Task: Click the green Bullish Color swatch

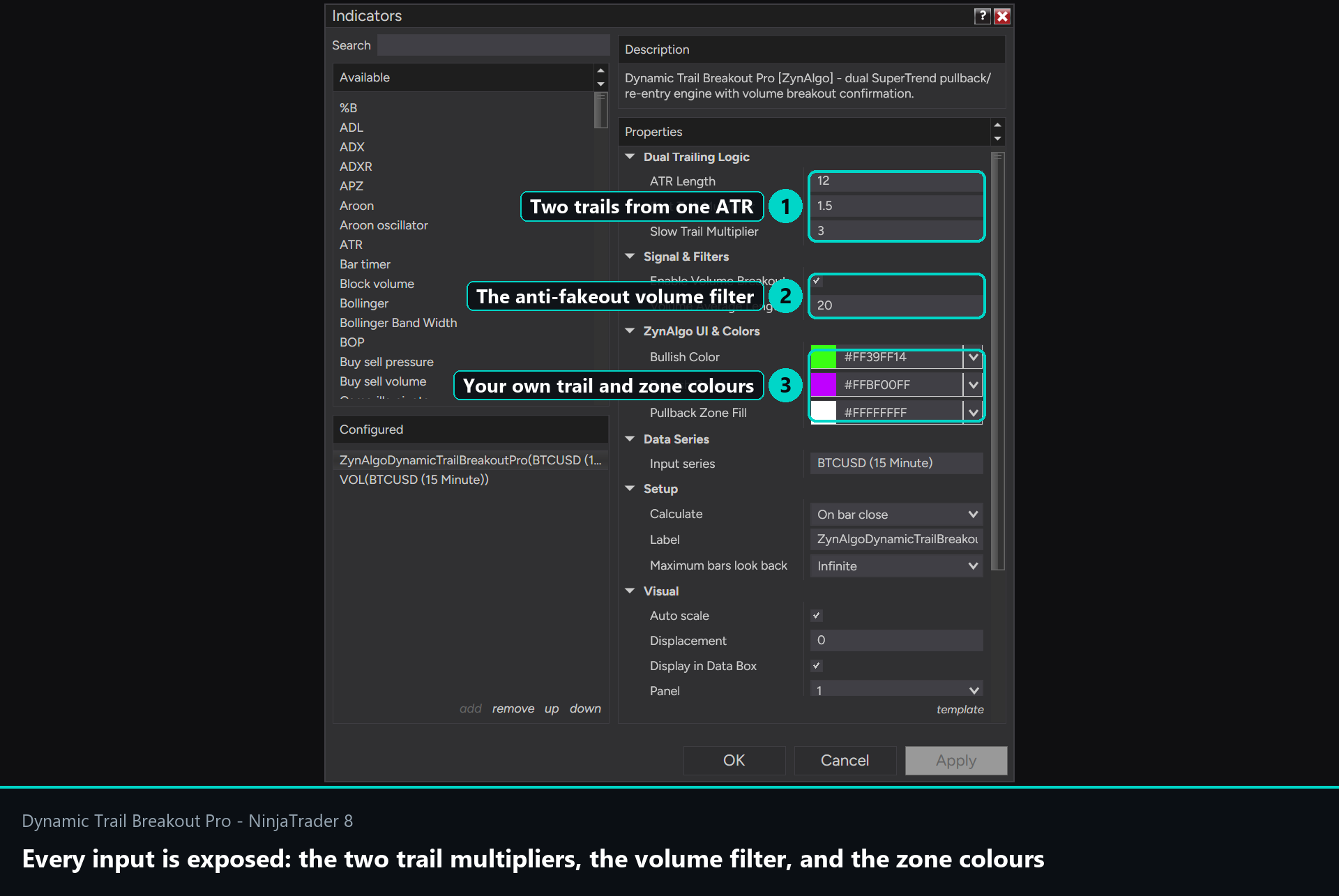Action: [x=824, y=357]
